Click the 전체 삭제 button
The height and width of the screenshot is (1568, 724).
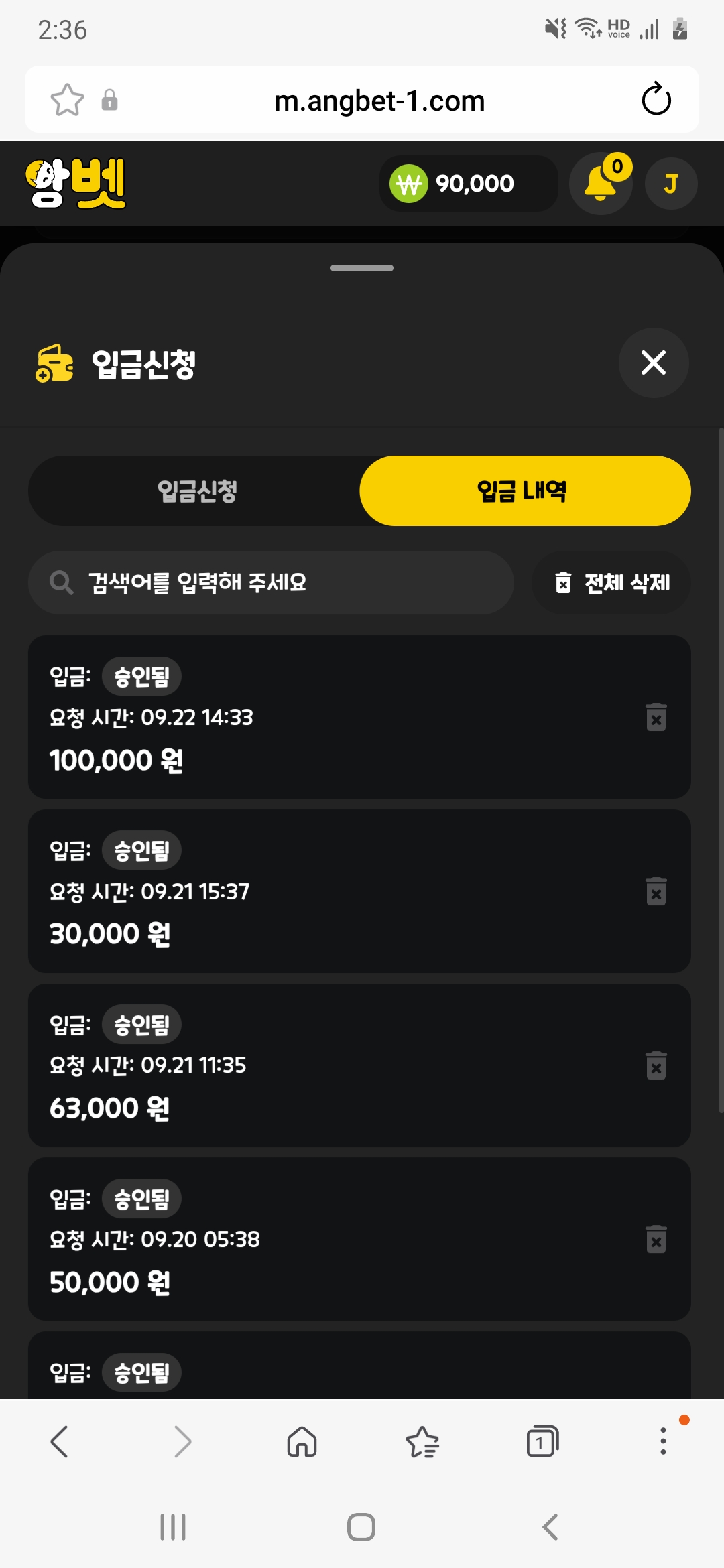click(611, 583)
